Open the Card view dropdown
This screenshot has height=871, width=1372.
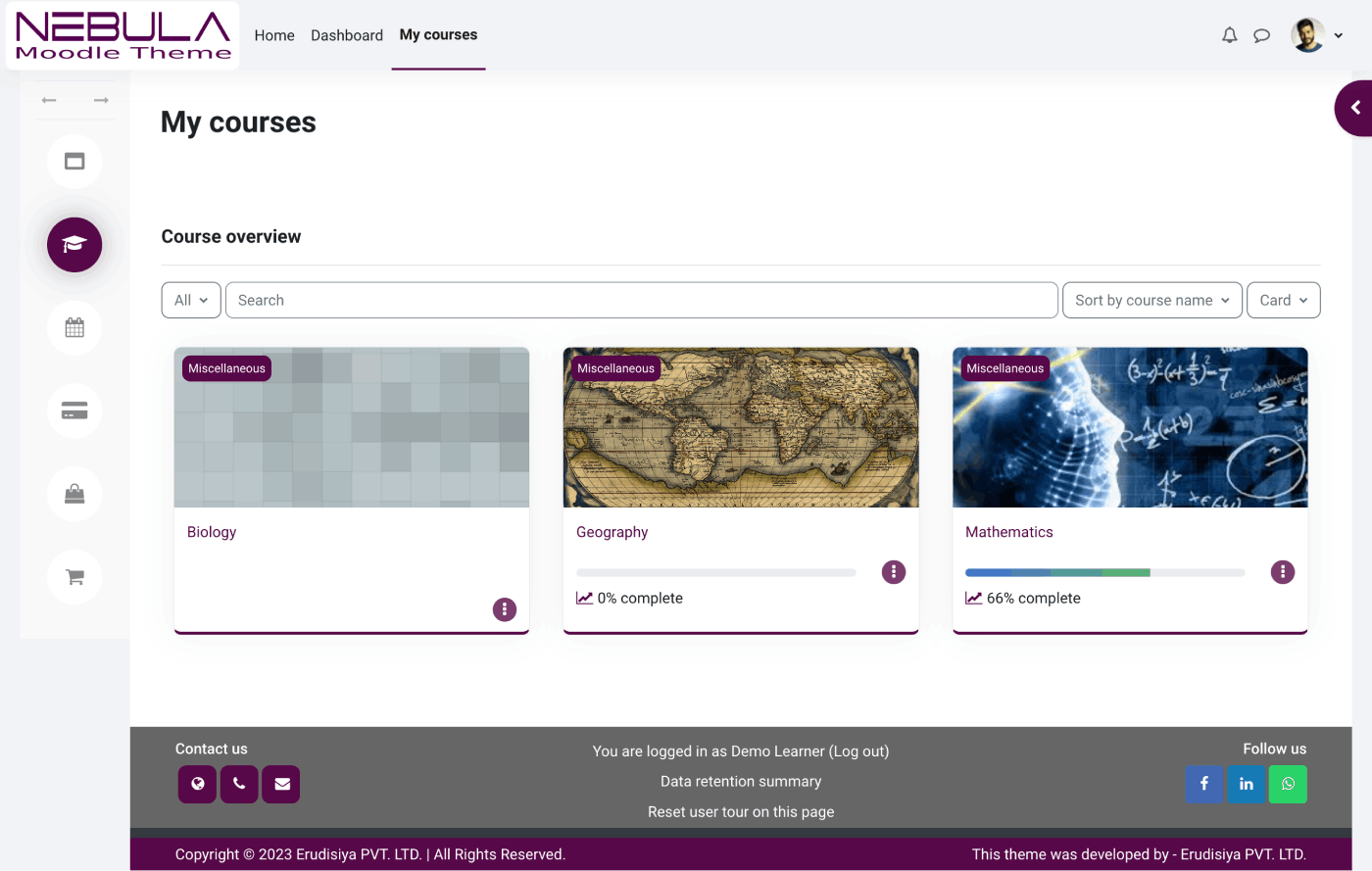coord(1283,301)
